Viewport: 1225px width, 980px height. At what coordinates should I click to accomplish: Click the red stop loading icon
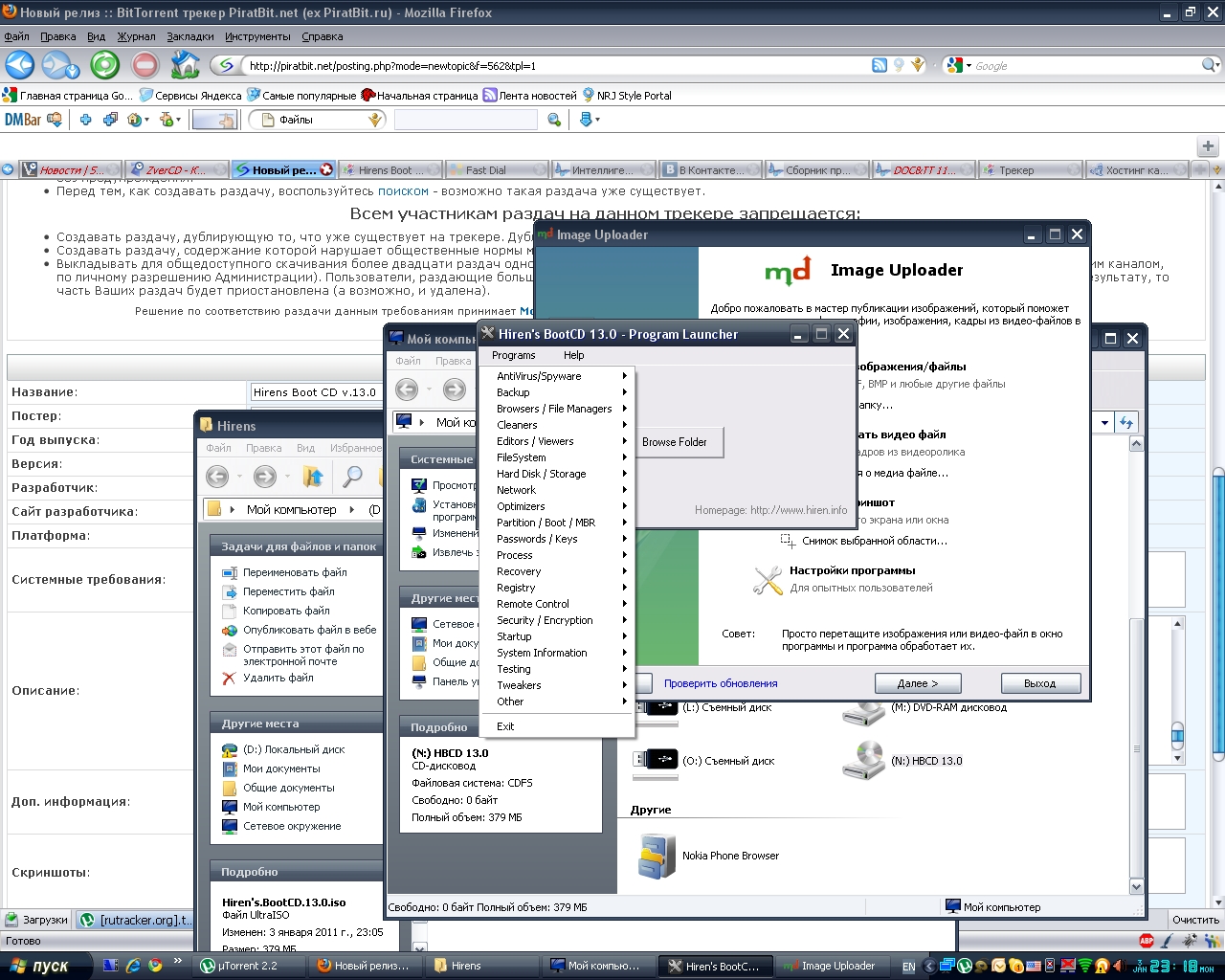(145, 65)
